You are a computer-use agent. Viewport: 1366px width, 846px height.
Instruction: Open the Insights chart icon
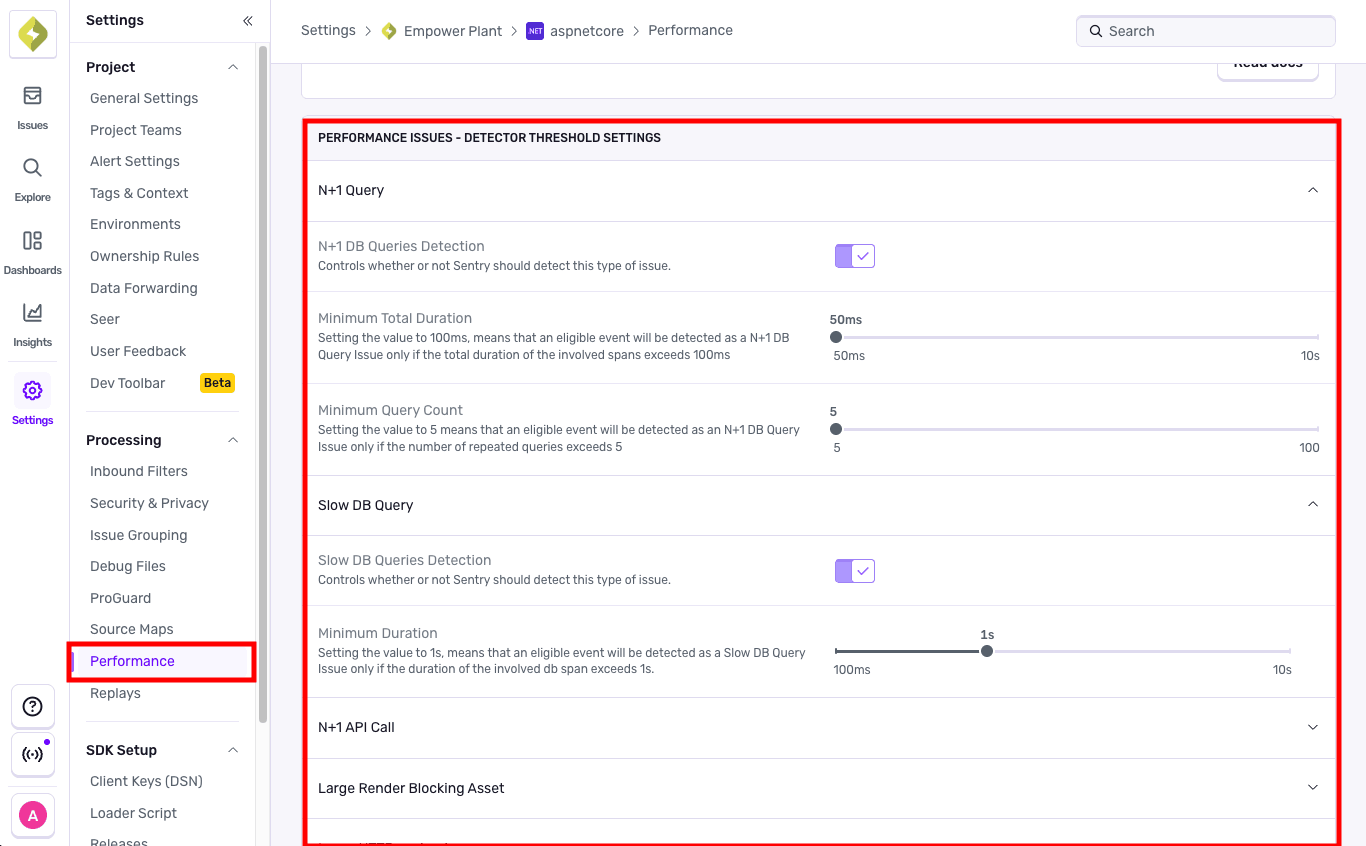click(x=33, y=313)
